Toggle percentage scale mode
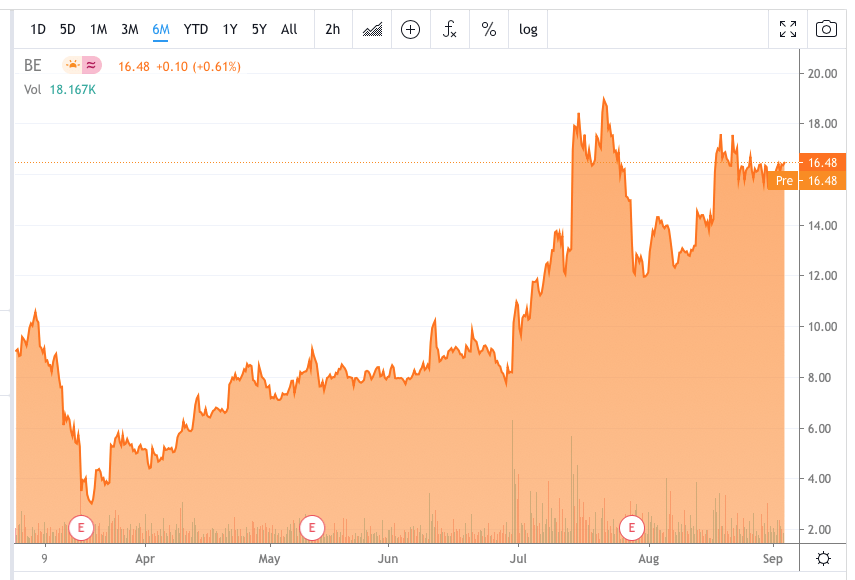Image resolution: width=855 pixels, height=580 pixels. 488,29
